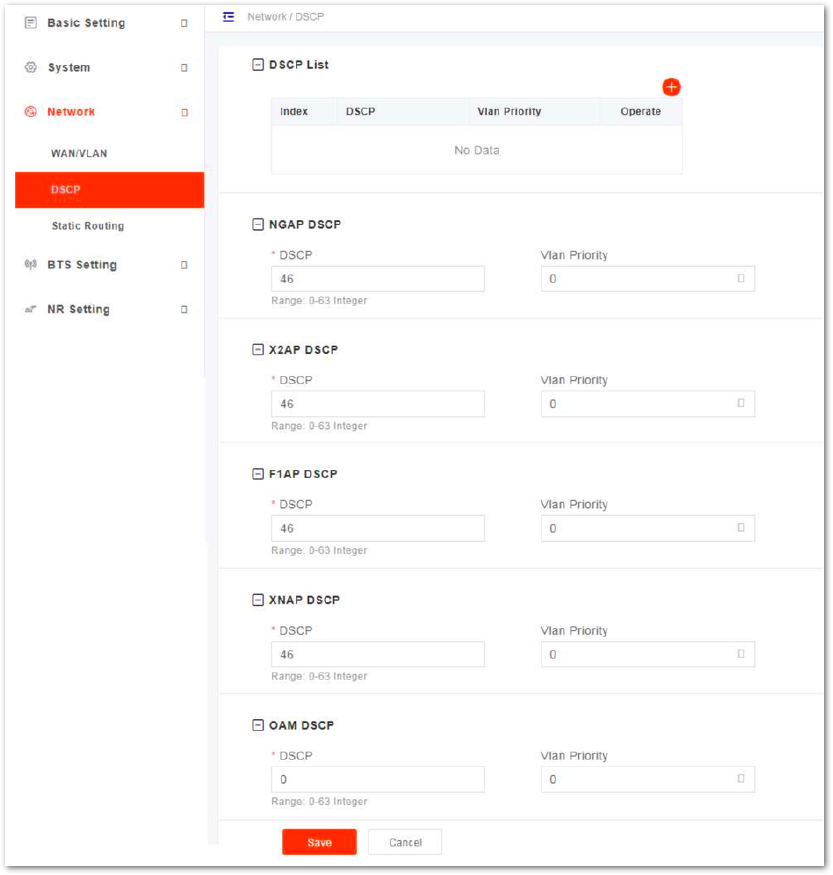Click the No Data table message
Image resolution: width=833 pixels, height=875 pixels.
[476, 150]
